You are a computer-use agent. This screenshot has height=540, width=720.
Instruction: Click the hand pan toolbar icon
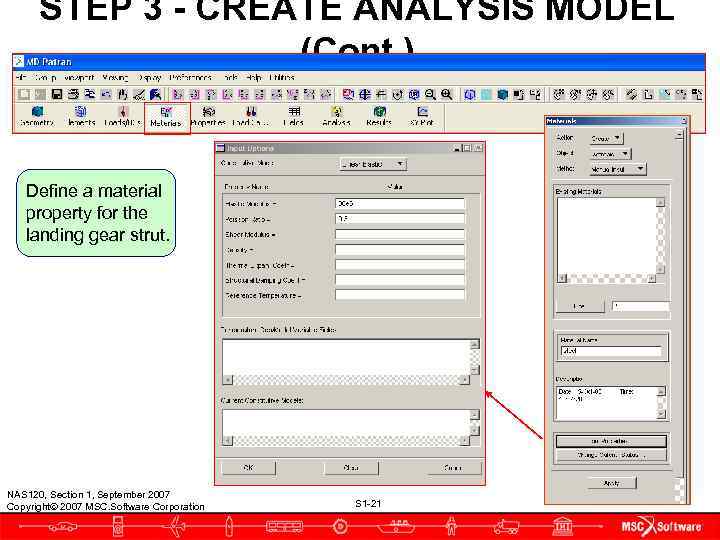tap(122, 95)
